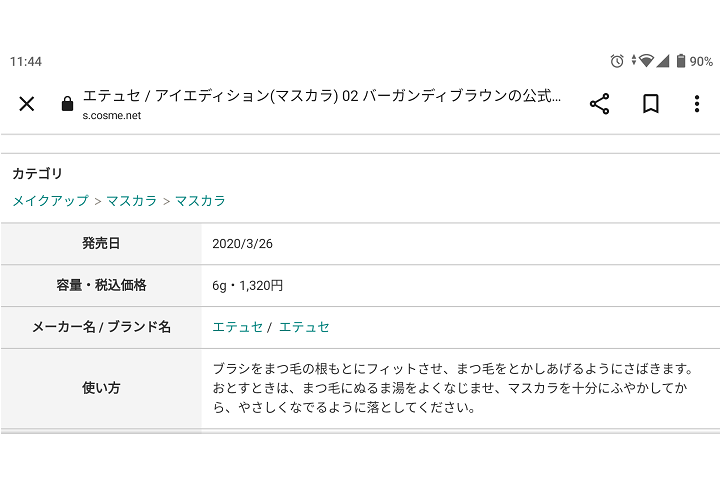Open the last マスカラ breadcrumb link
The image size is (720, 481).
200,201
